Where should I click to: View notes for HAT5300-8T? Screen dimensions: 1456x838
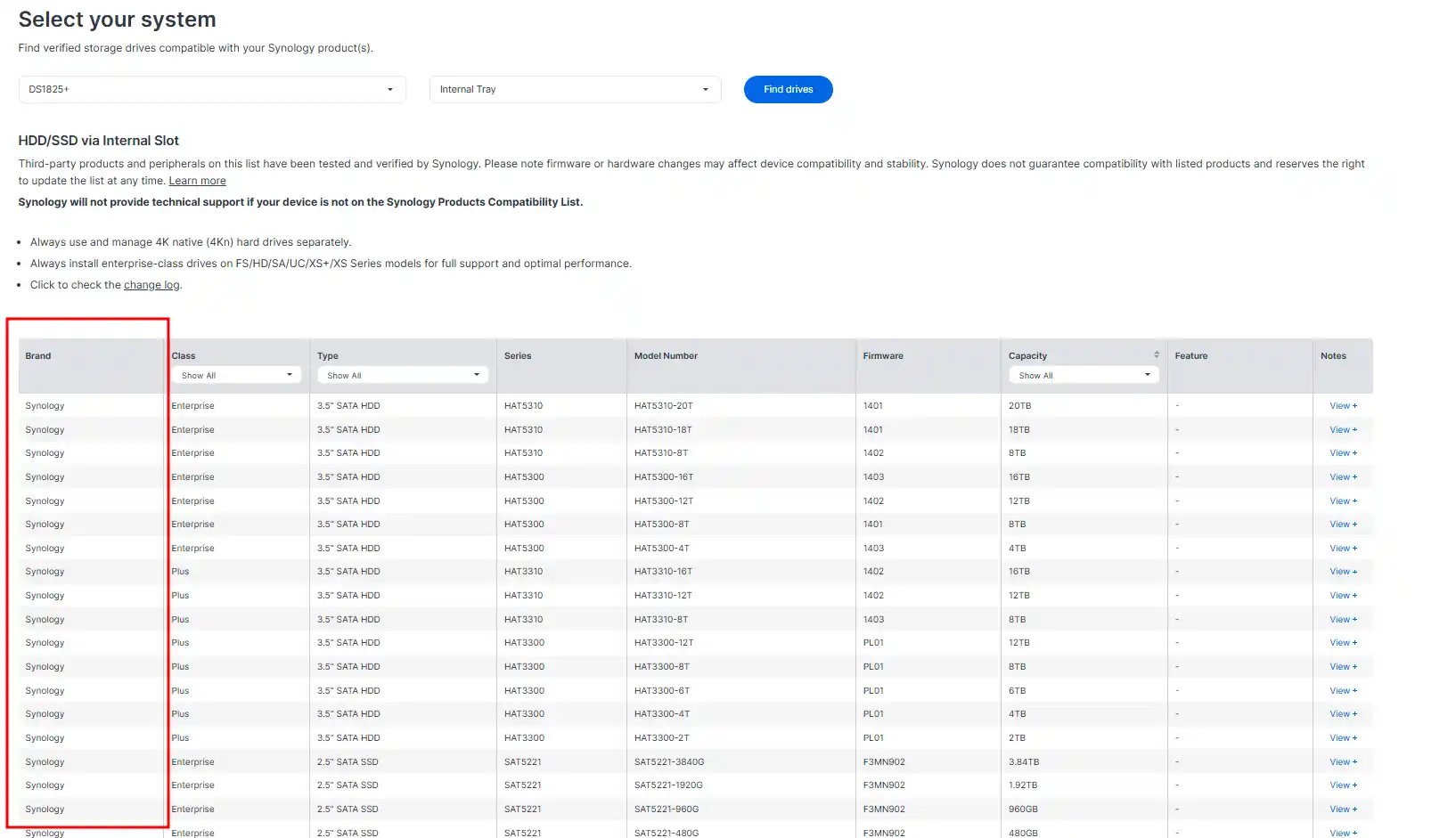[1343, 525]
